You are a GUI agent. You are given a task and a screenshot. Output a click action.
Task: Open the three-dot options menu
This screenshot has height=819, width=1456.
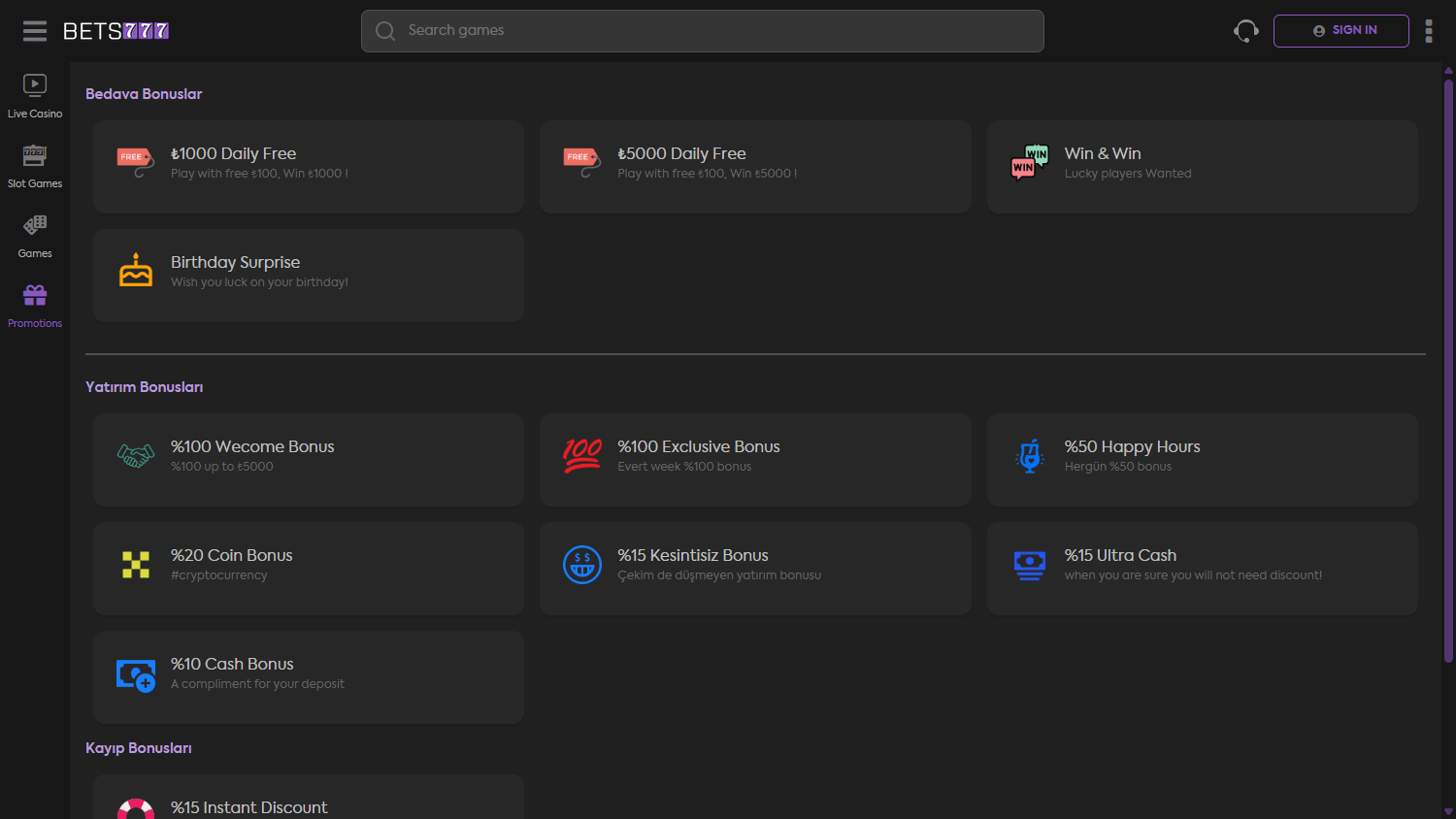click(x=1428, y=31)
